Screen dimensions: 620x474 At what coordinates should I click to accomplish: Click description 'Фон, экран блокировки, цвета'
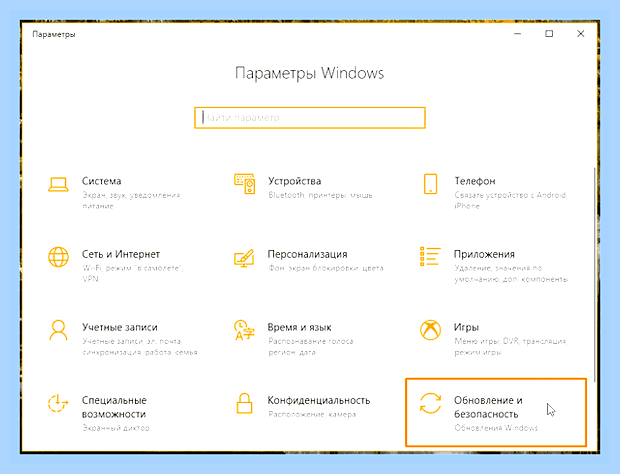tap(326, 268)
